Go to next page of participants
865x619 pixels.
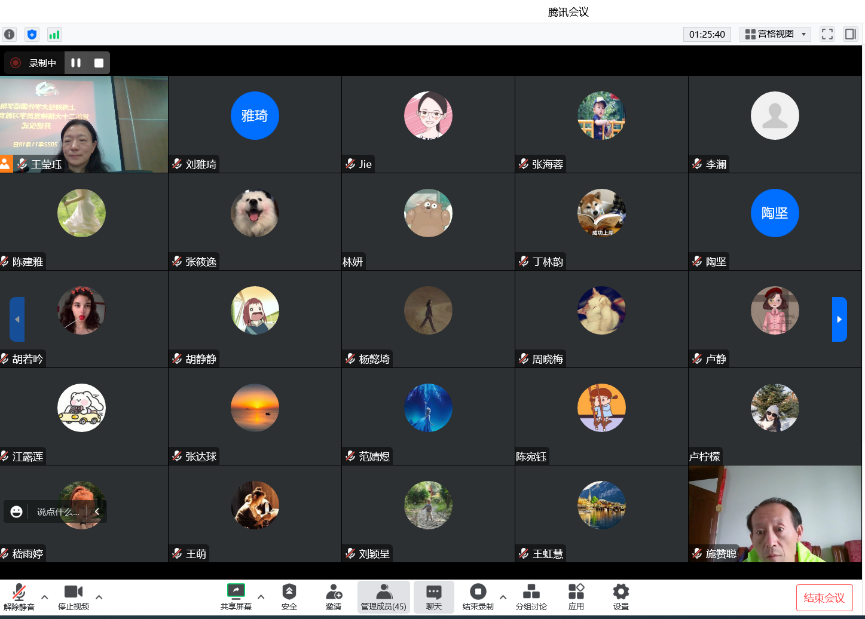coord(839,319)
